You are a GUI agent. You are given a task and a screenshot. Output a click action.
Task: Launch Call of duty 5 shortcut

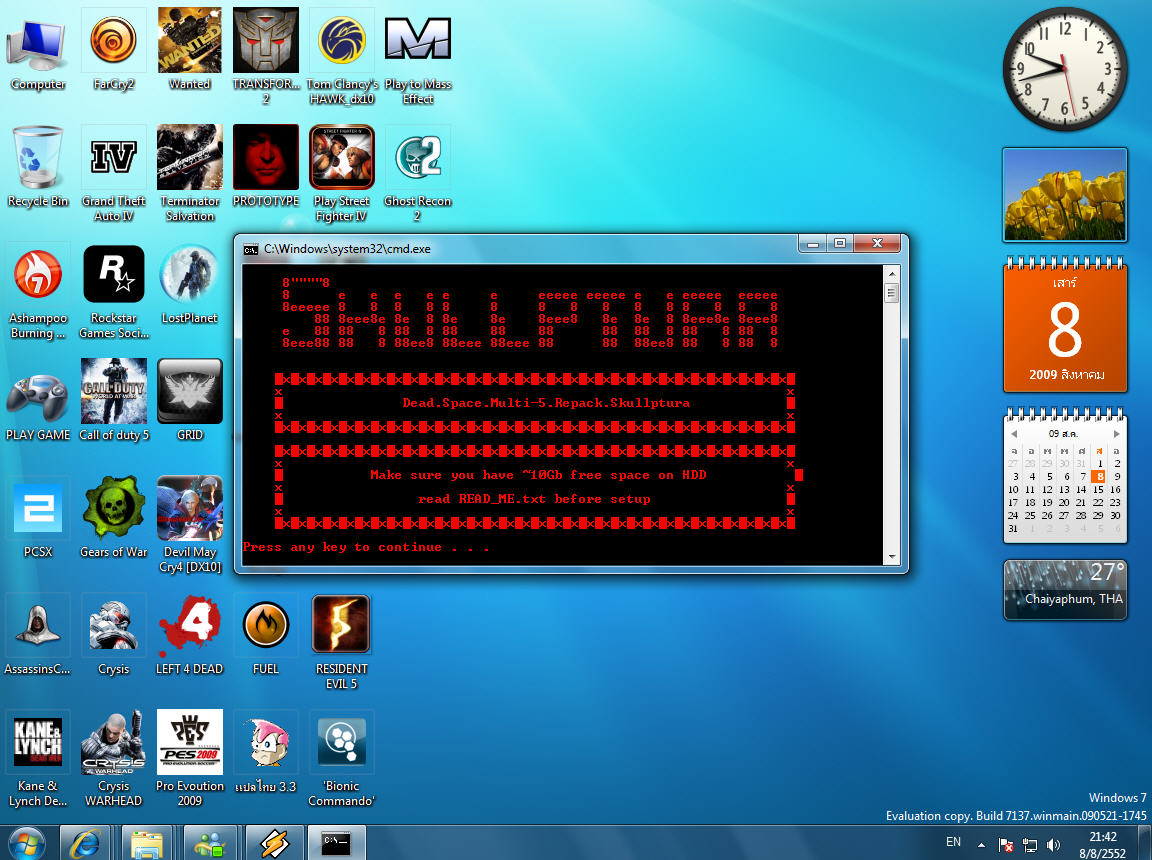113,400
